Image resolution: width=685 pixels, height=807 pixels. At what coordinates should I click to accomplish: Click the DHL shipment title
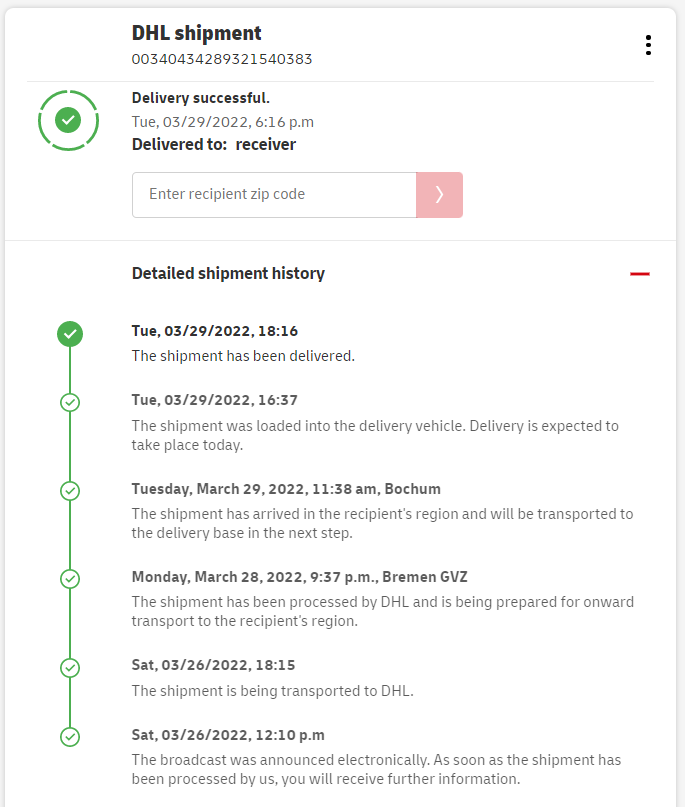(x=196, y=33)
